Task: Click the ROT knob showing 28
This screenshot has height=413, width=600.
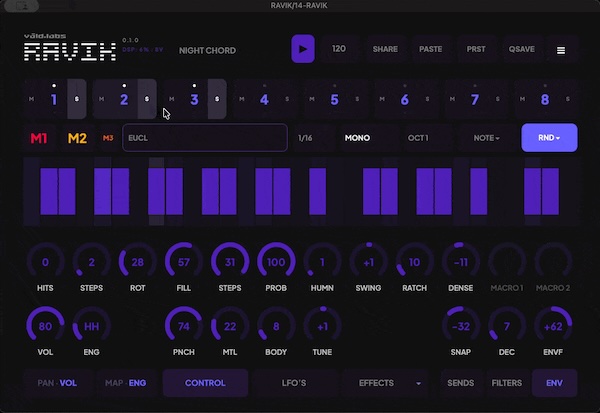Action: click(137, 262)
